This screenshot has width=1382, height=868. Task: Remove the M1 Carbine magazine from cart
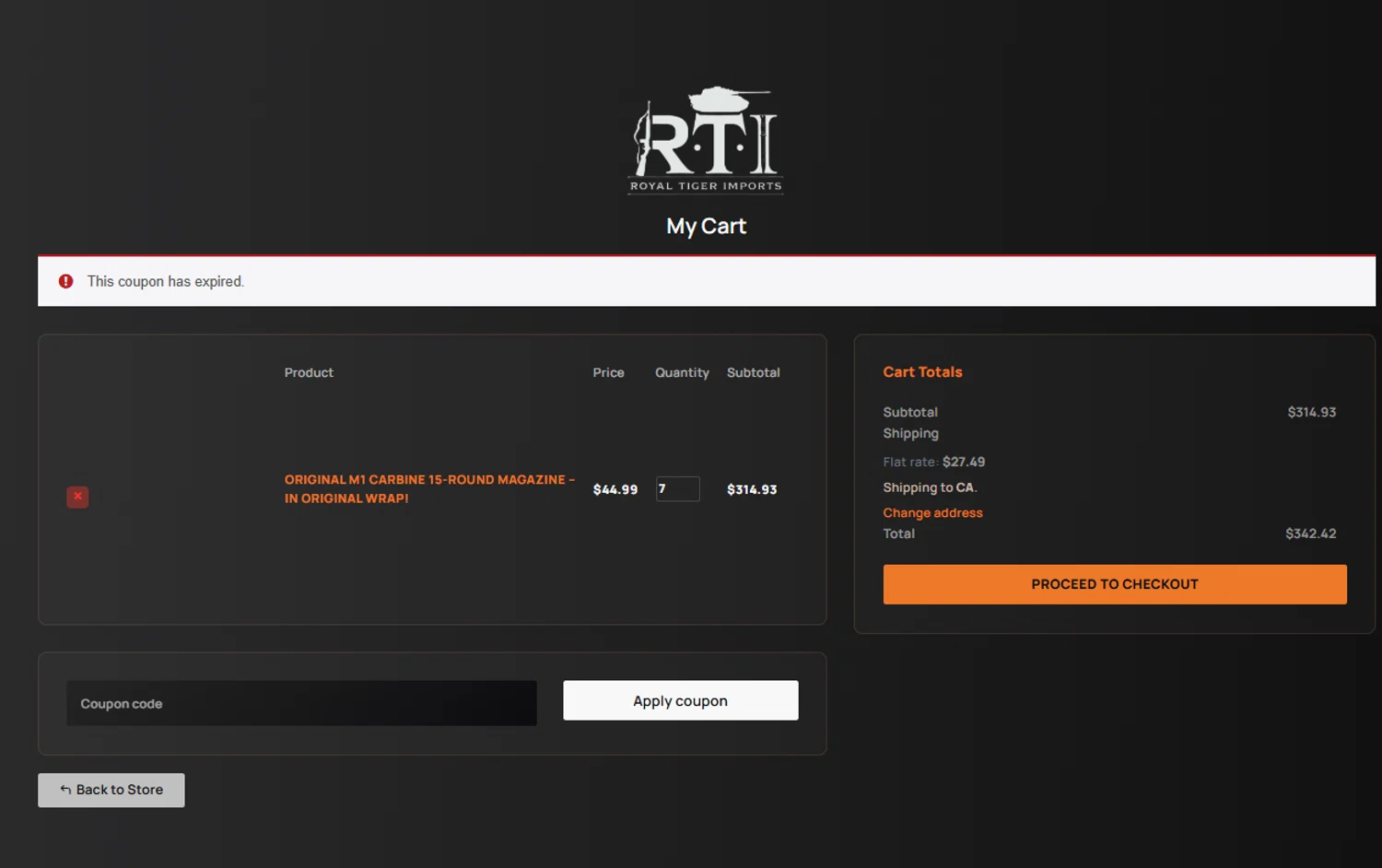77,497
